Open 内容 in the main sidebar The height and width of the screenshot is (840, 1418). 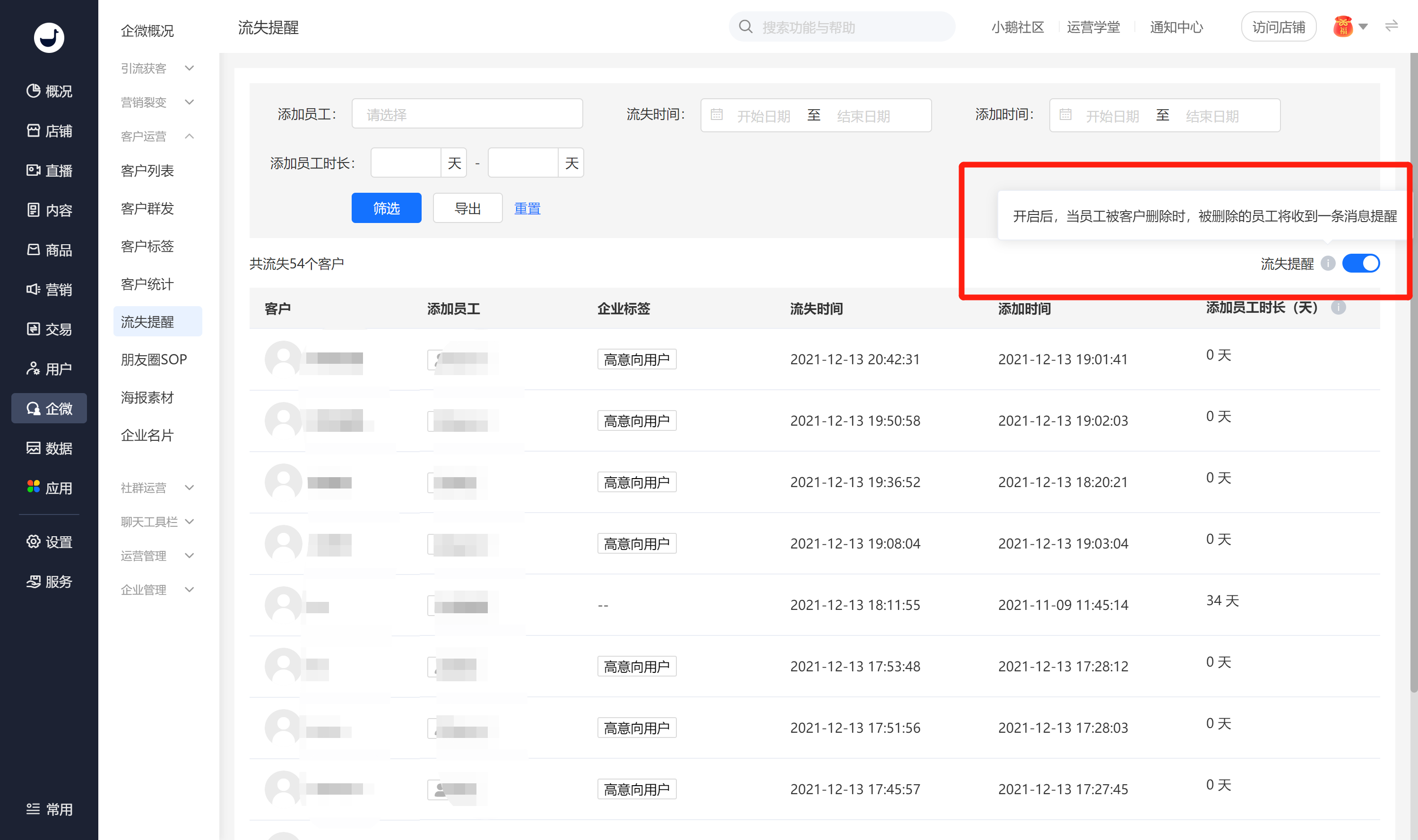[49, 210]
